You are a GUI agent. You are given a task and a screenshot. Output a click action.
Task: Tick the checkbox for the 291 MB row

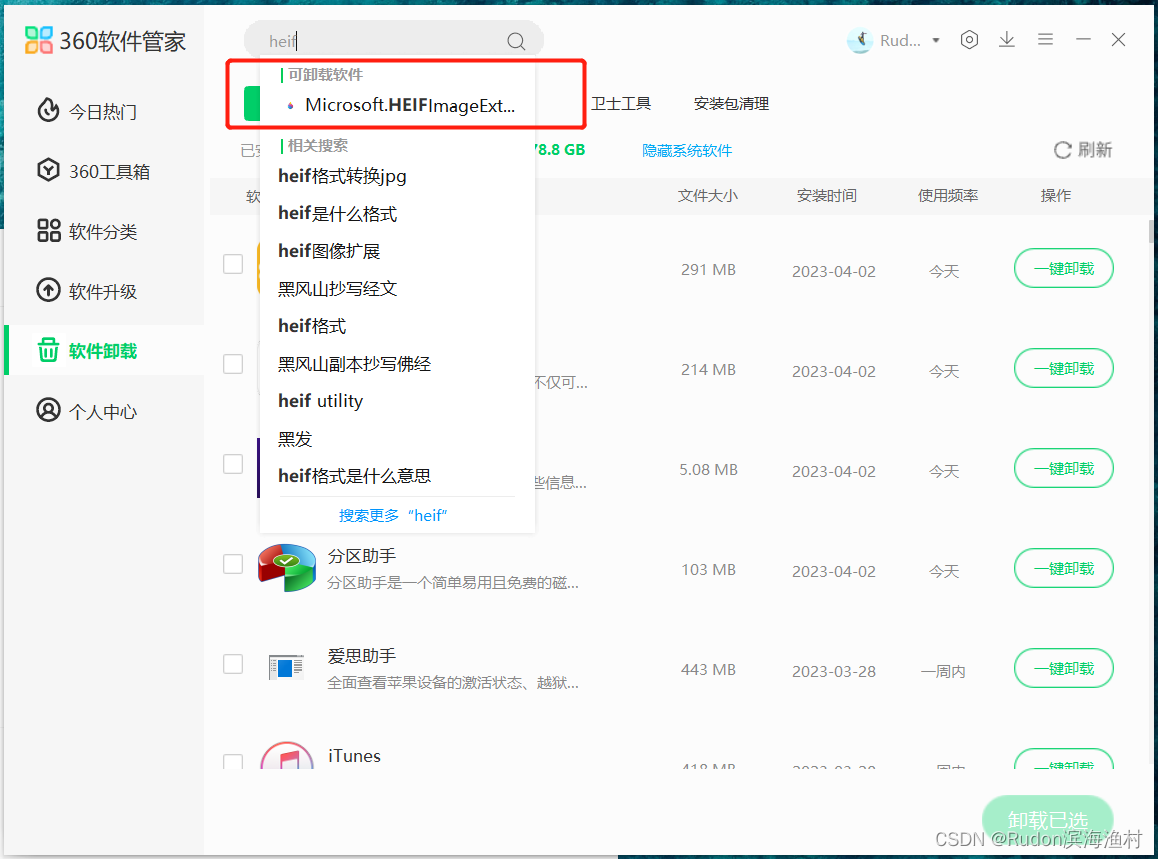click(233, 264)
